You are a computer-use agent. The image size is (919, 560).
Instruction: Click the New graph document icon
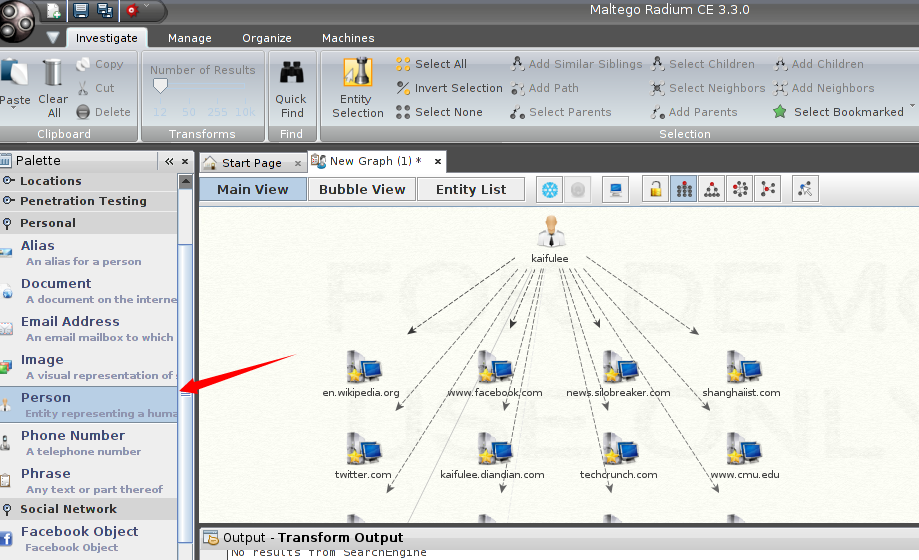click(53, 11)
